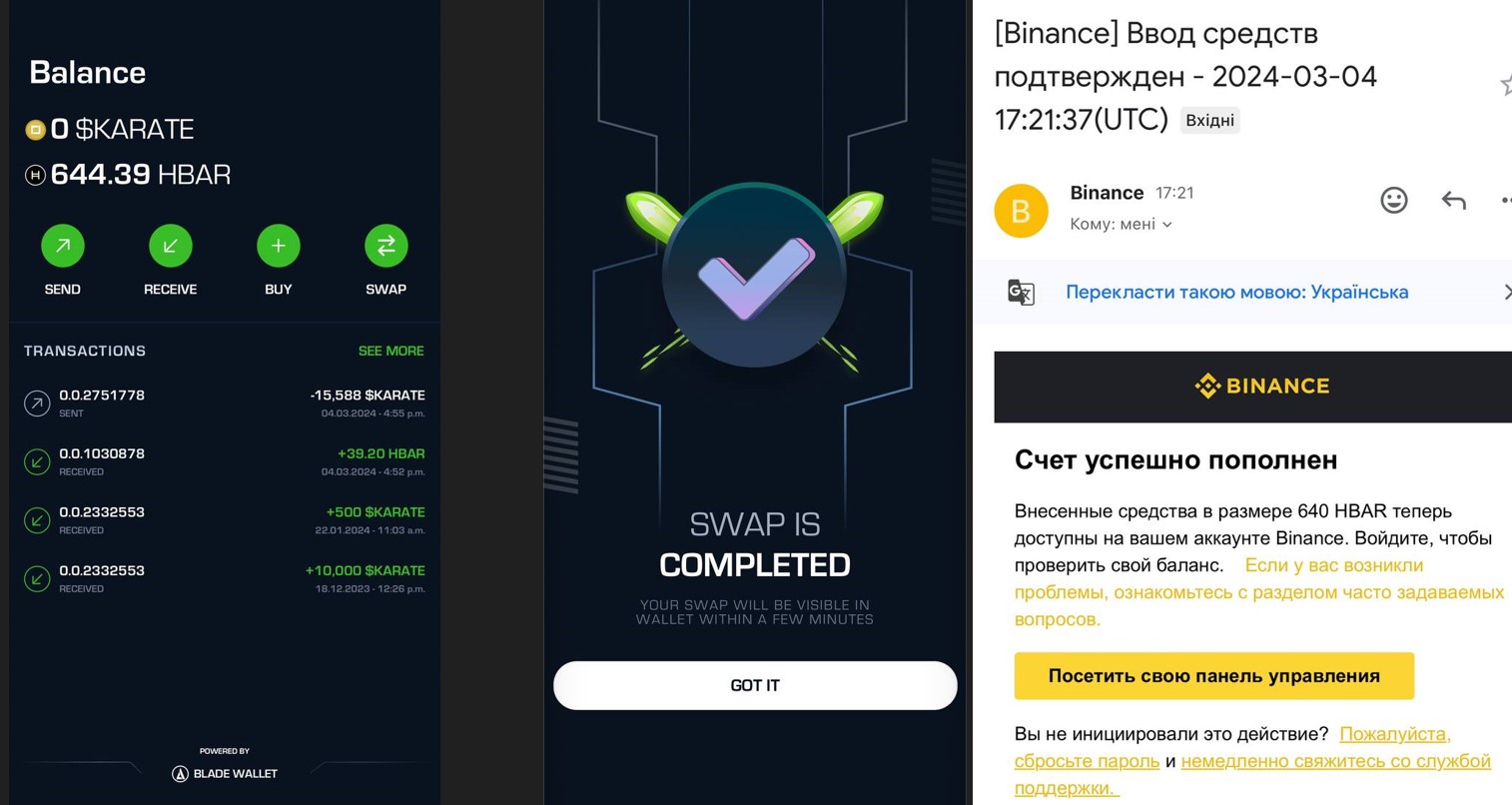Open the +10,000 $KARATE received transaction
The height and width of the screenshot is (805, 1512).
[225, 578]
